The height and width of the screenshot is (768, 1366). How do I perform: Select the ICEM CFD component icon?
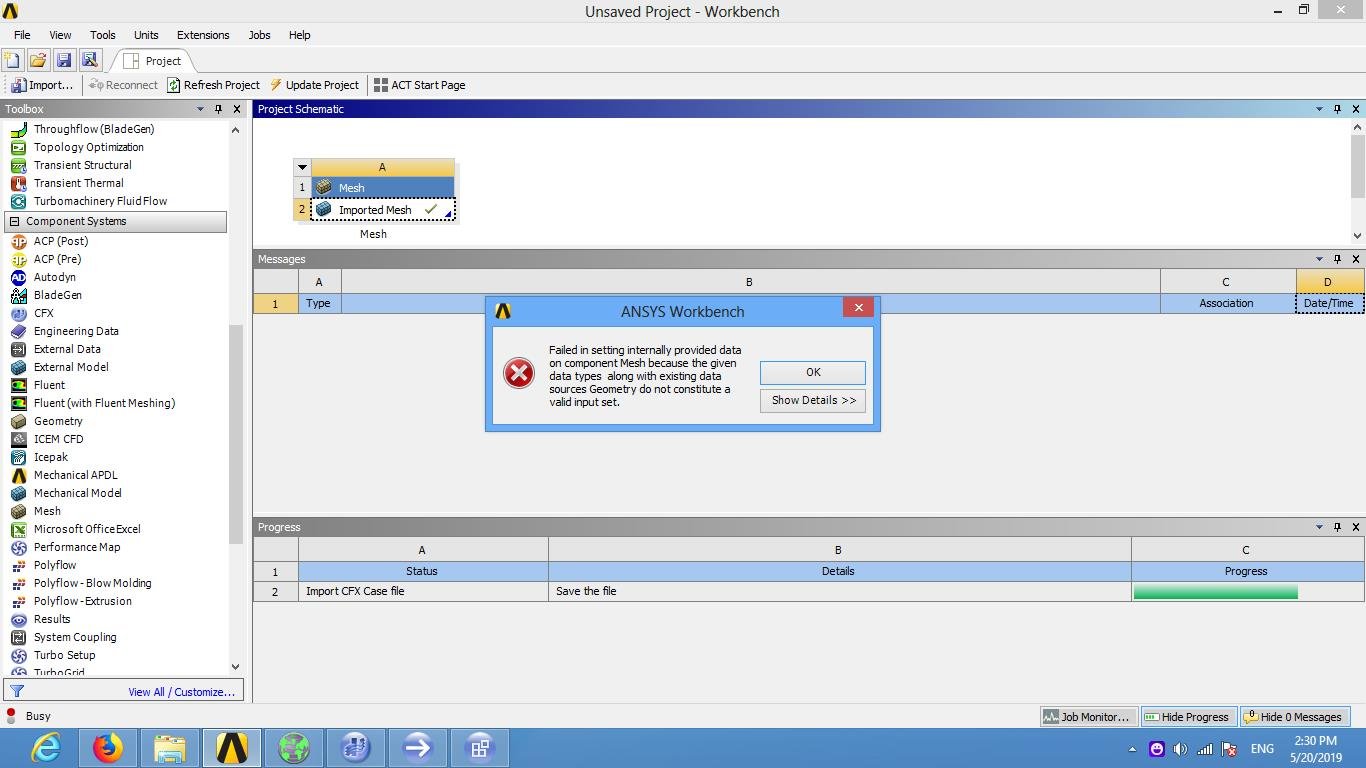click(x=18, y=439)
